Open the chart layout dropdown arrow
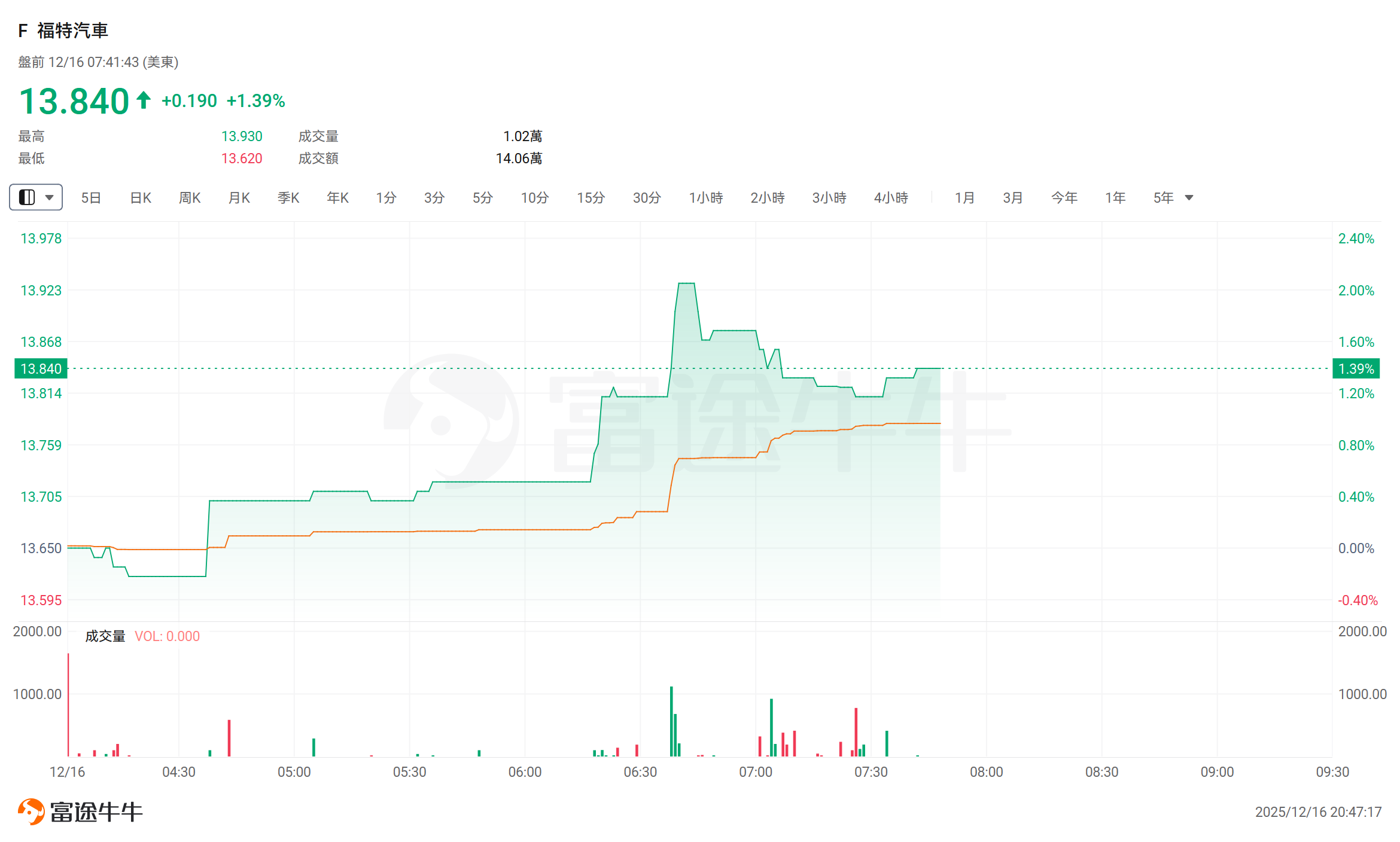 (50, 197)
